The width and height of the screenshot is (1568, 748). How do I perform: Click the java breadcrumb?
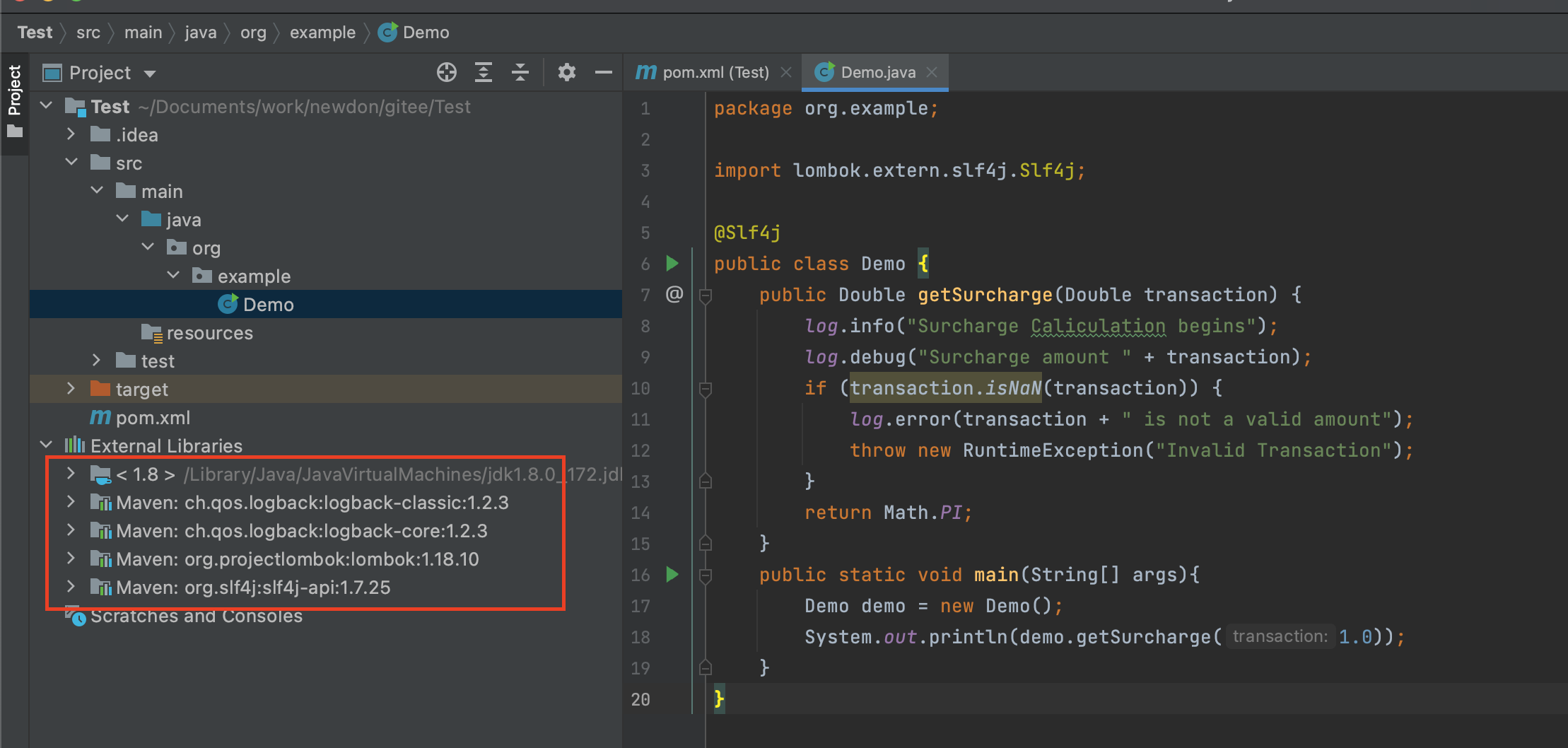(201, 33)
